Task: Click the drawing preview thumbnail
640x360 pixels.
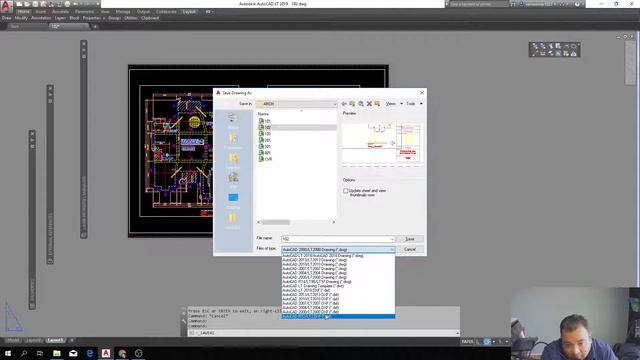Action: coord(382,143)
